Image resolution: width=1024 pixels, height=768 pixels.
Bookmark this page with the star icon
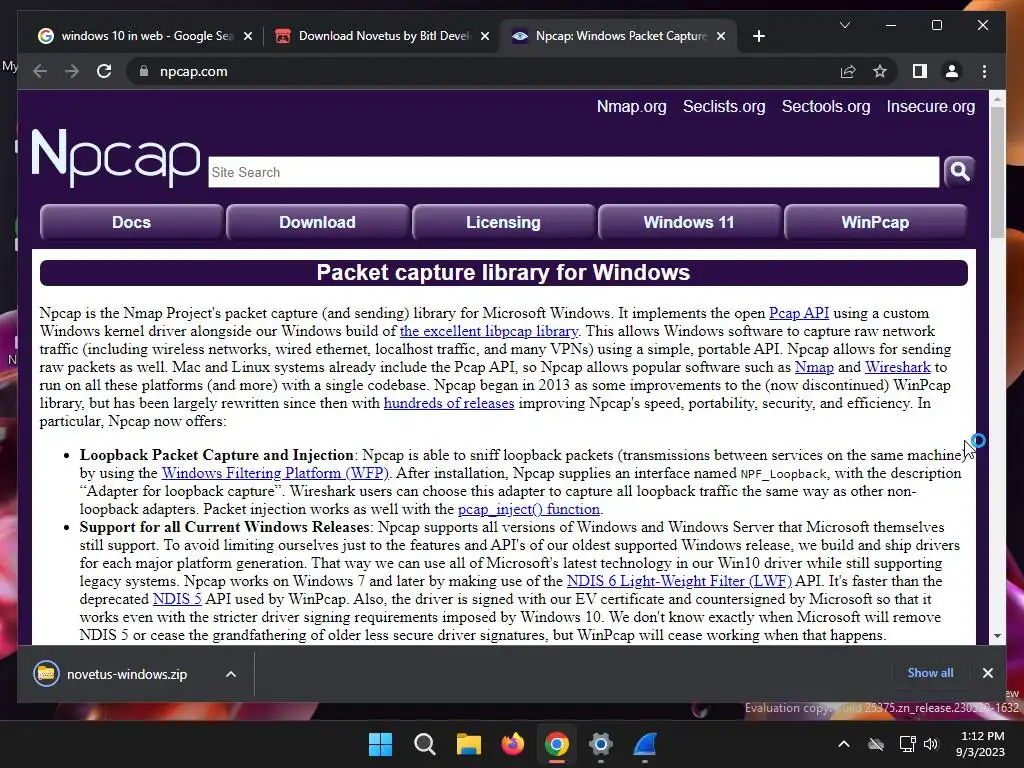(880, 72)
